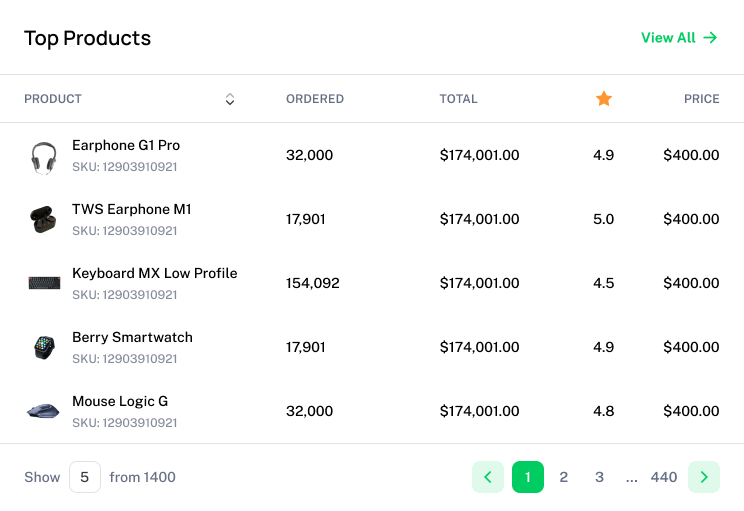Jump to last page 440
The width and height of the screenshot is (744, 511).
pos(664,477)
